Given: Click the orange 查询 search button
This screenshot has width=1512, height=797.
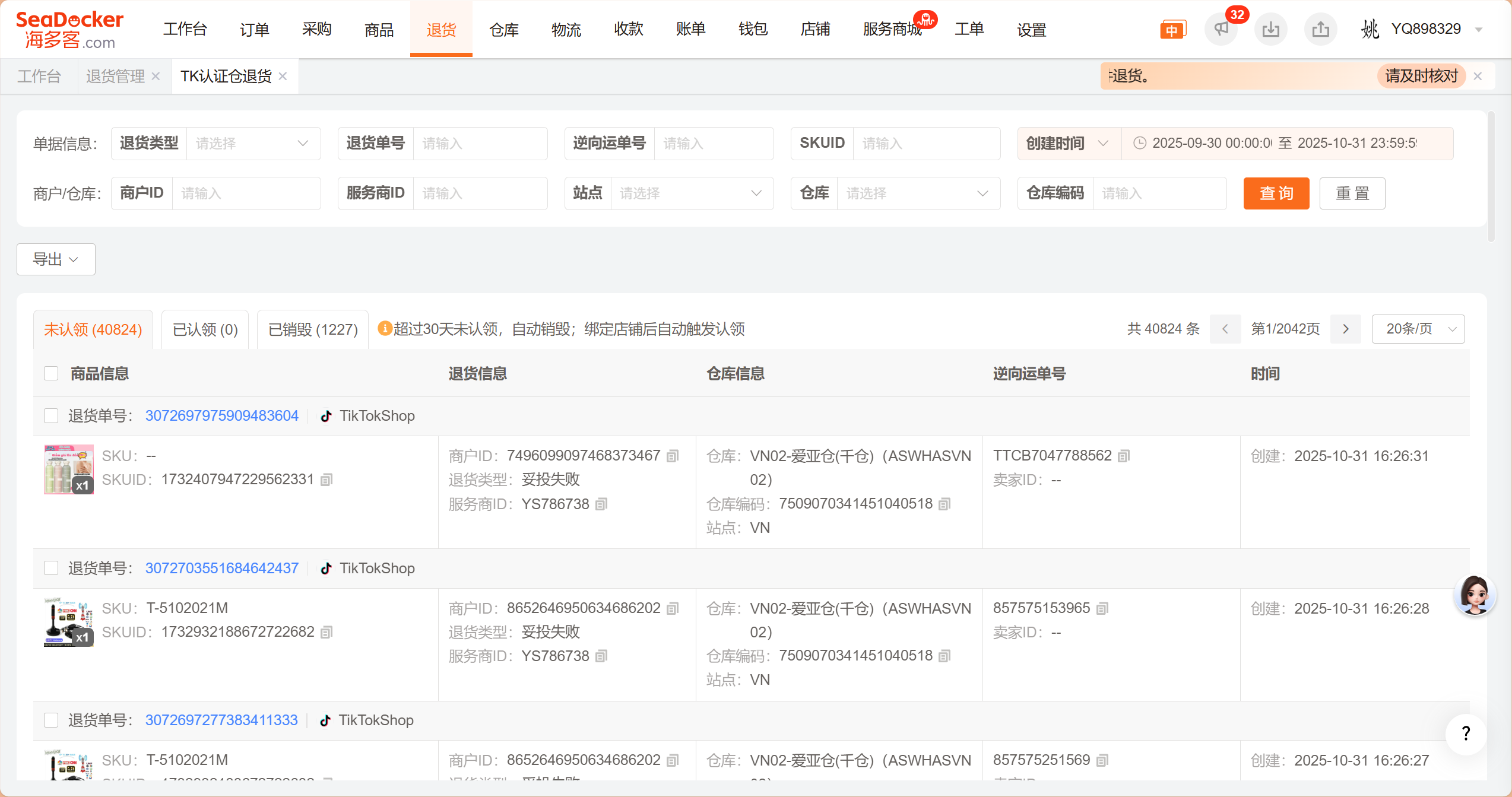Looking at the screenshot, I should pos(1276,193).
